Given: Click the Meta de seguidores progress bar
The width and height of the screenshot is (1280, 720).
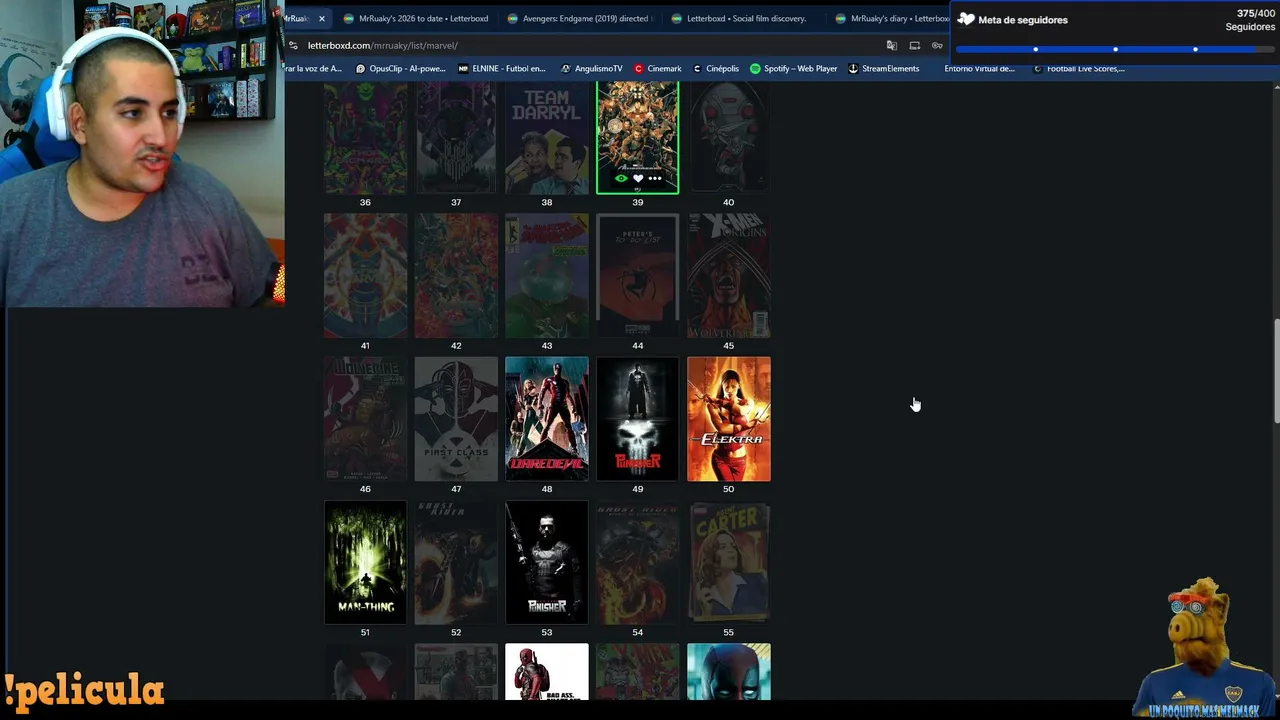Looking at the screenshot, I should 1115,49.
